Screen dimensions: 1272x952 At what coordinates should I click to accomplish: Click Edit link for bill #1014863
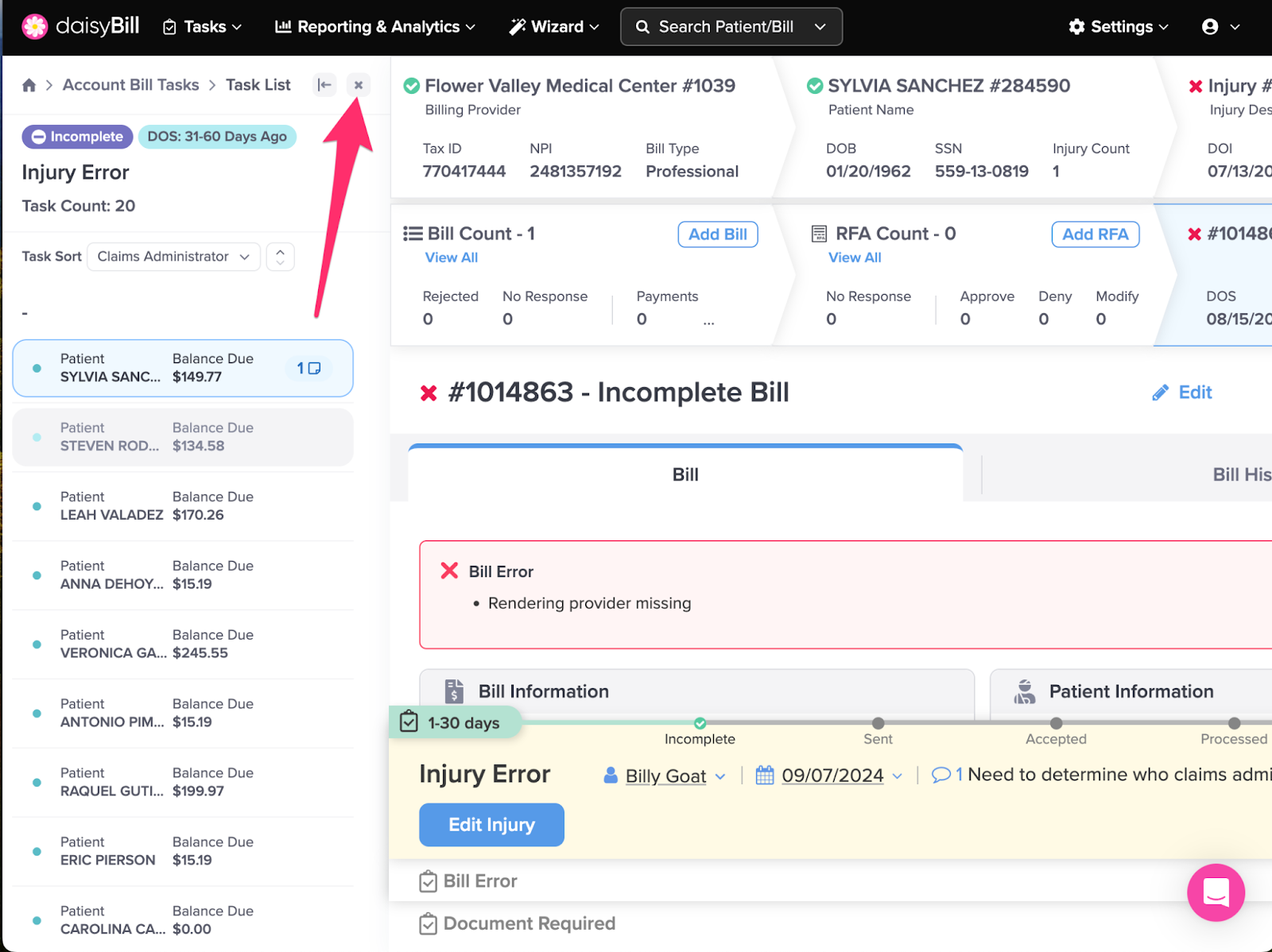tap(1182, 393)
